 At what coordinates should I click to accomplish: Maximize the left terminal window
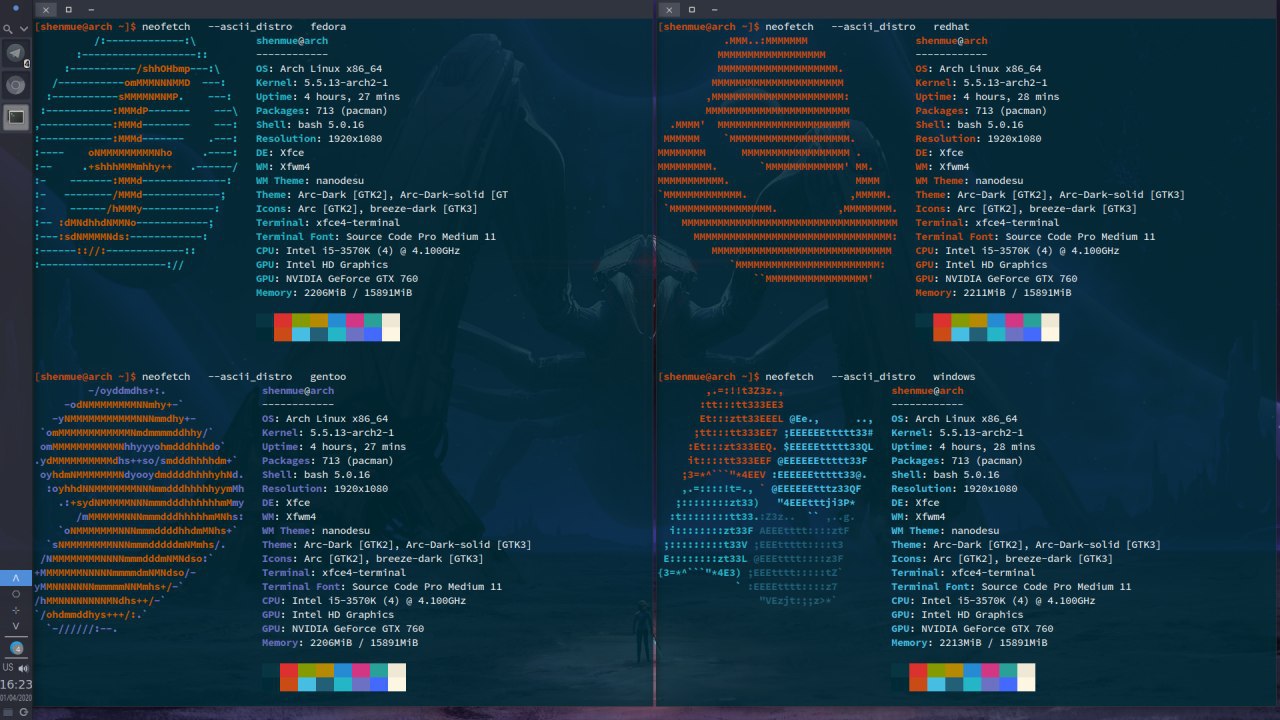[x=68, y=9]
